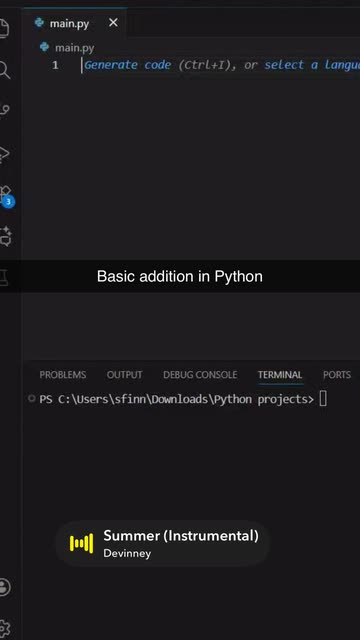Click line number 1 in the gutter

point(55,65)
